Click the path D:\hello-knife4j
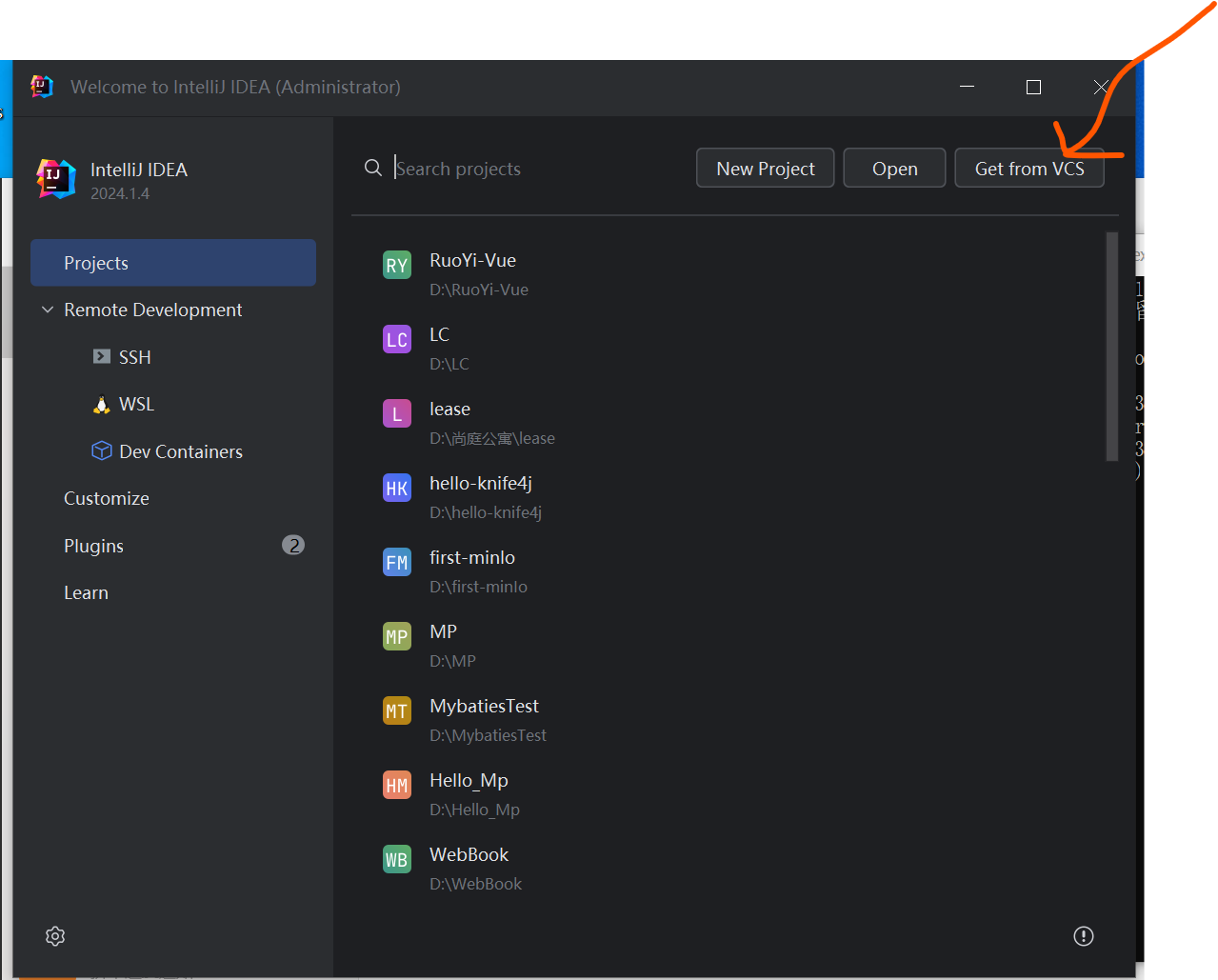The width and height of the screenshot is (1218, 980). [x=486, y=512]
